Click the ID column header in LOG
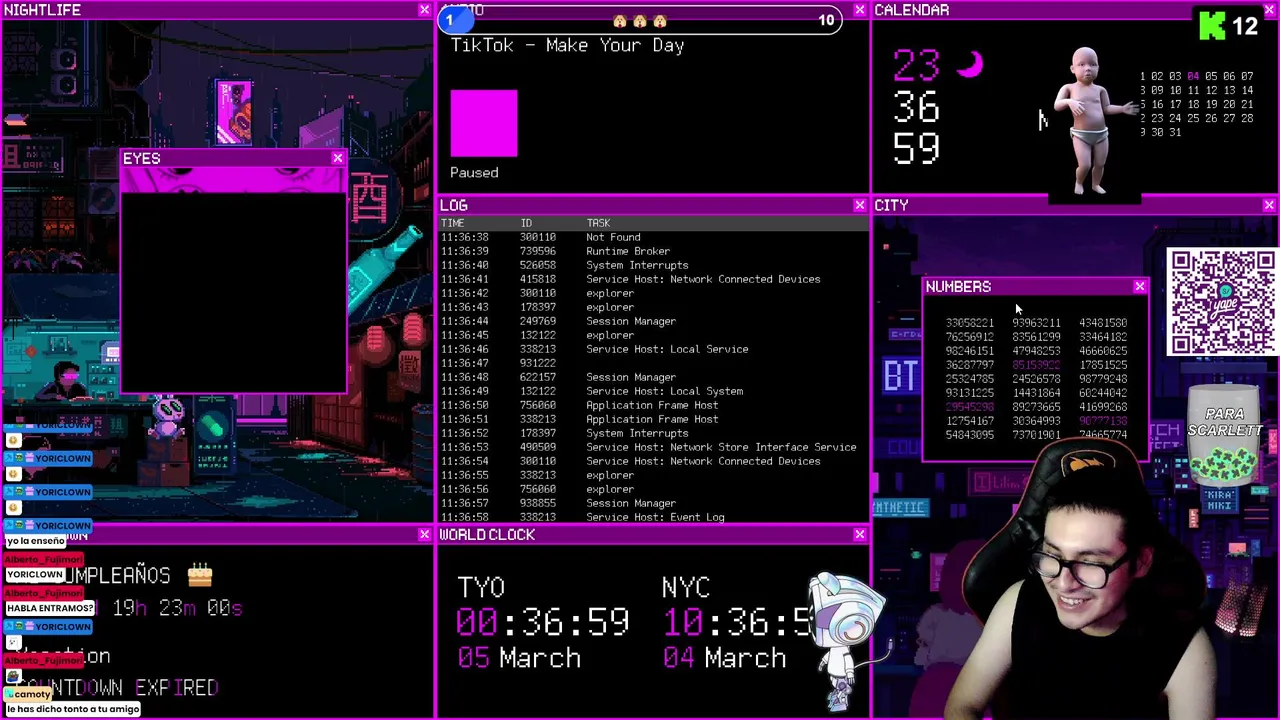 click(x=526, y=223)
